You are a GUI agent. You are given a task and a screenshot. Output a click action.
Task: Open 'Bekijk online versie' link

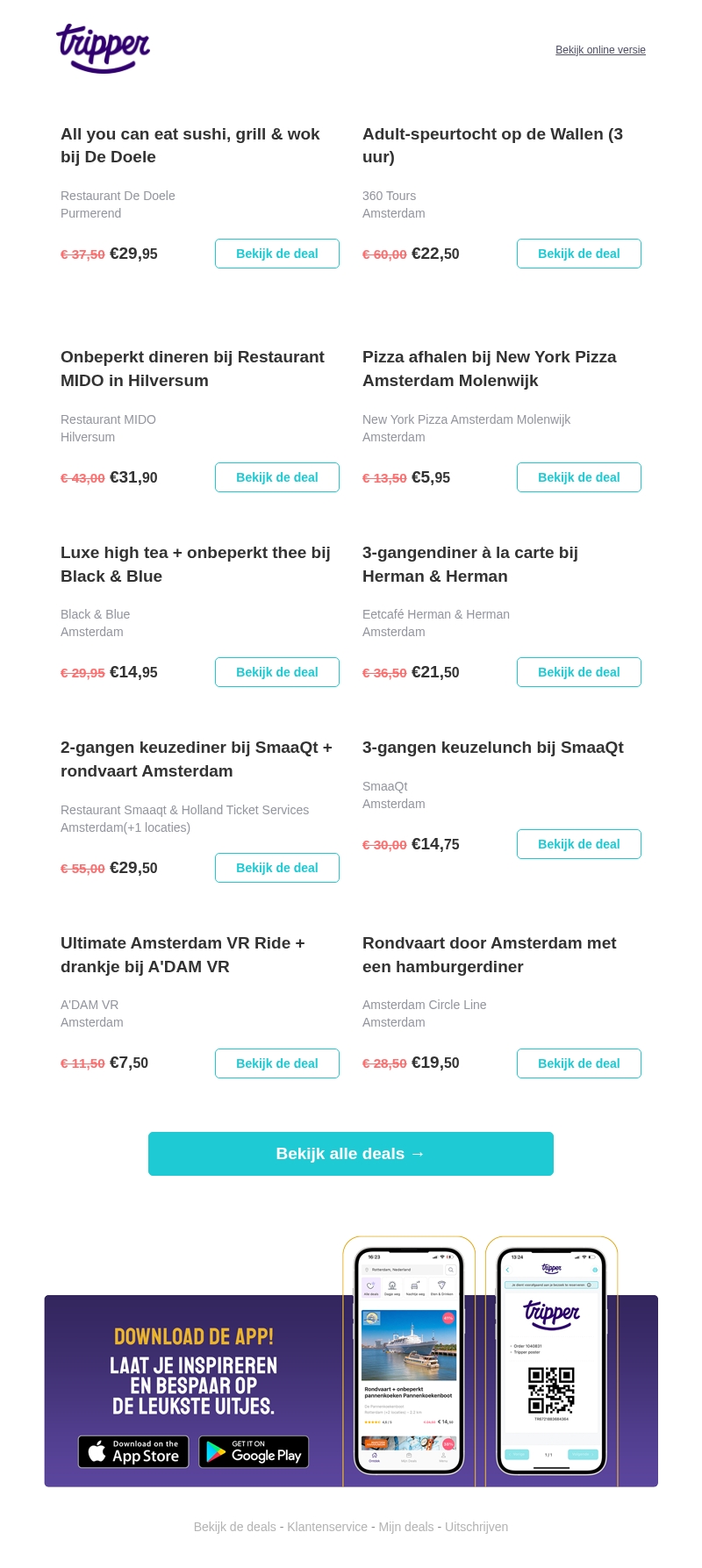click(600, 50)
